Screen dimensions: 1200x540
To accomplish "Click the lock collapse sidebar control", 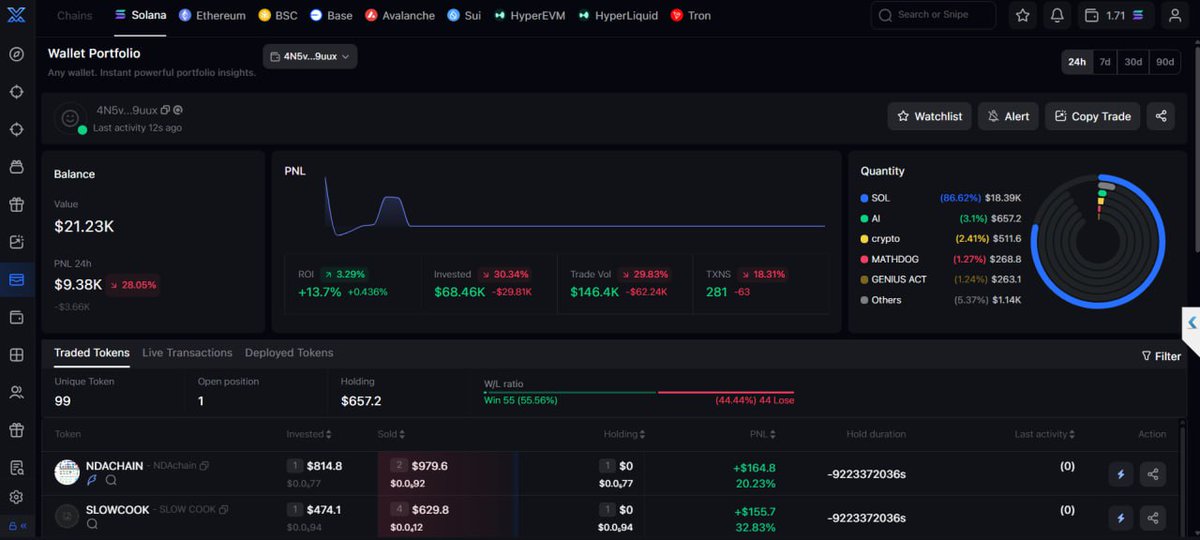I will pyautogui.click(x=17, y=525).
